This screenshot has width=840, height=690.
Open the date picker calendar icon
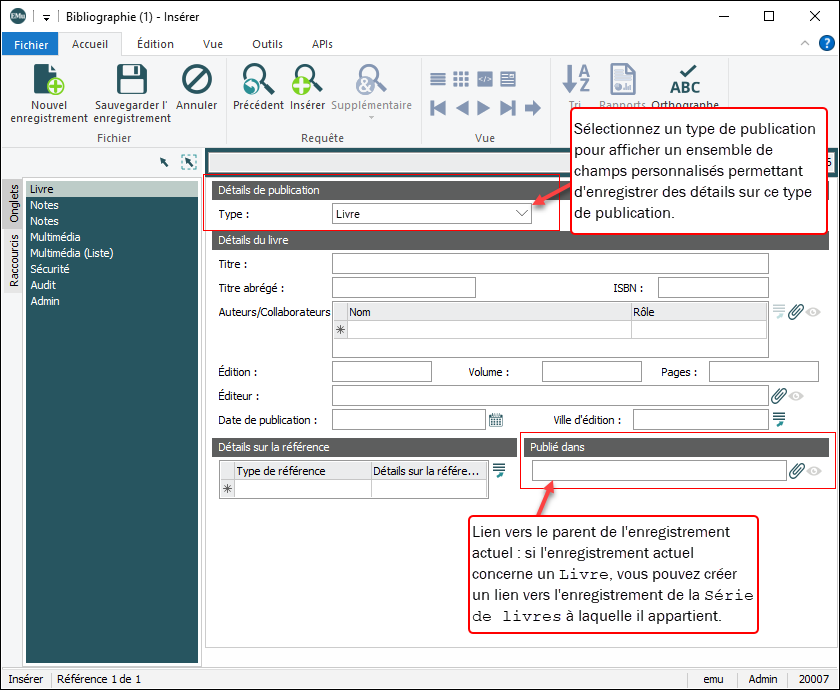click(x=496, y=420)
